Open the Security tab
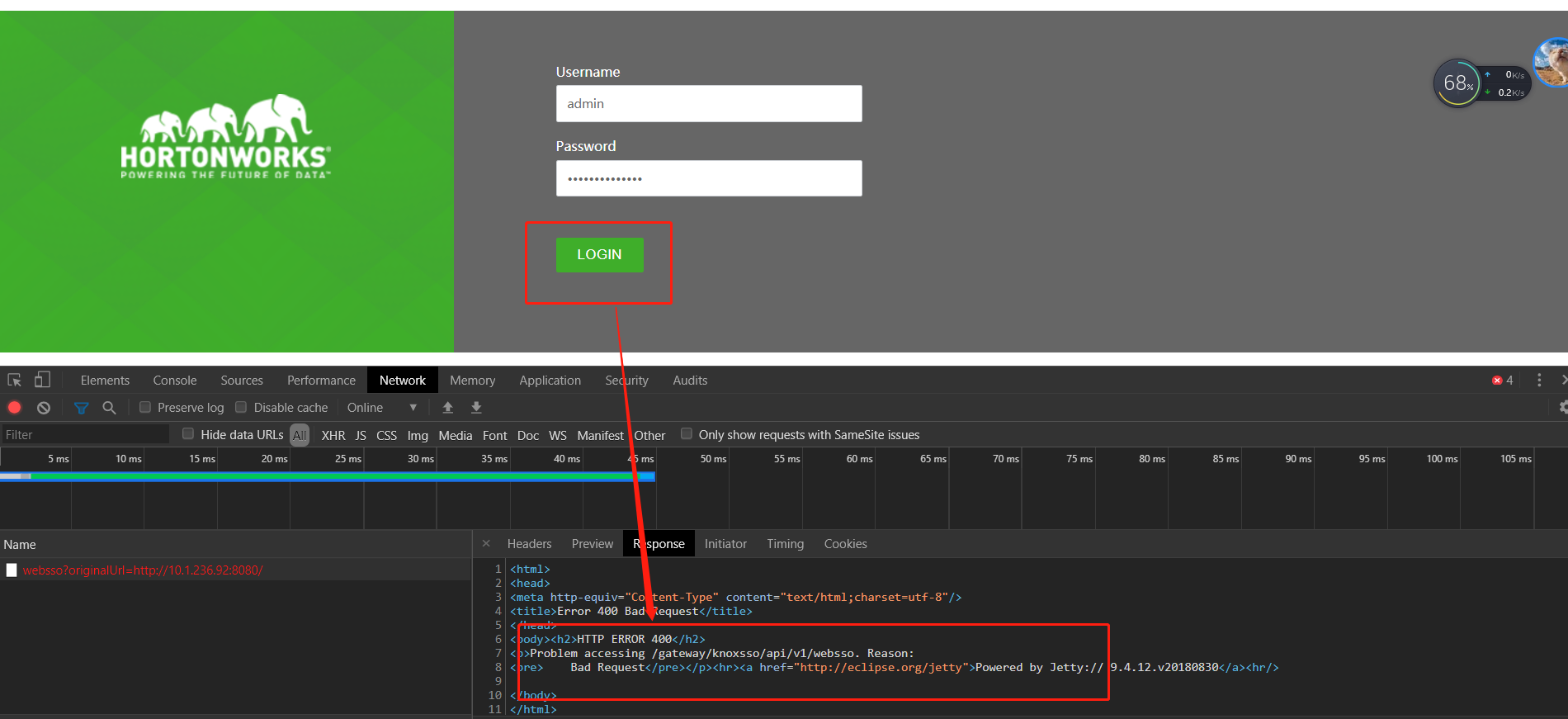 click(x=627, y=380)
